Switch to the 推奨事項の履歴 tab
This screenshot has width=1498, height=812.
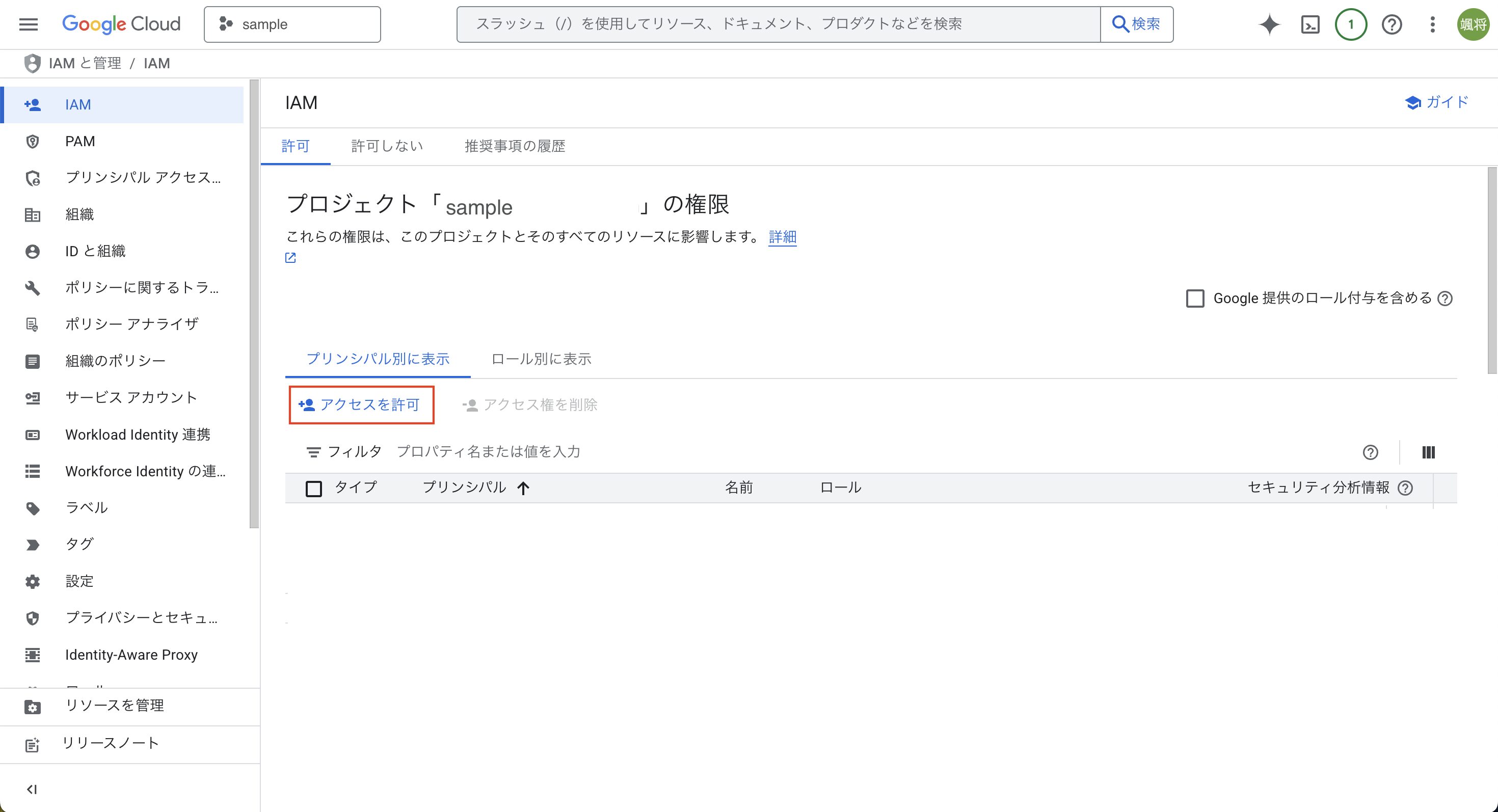coord(515,147)
